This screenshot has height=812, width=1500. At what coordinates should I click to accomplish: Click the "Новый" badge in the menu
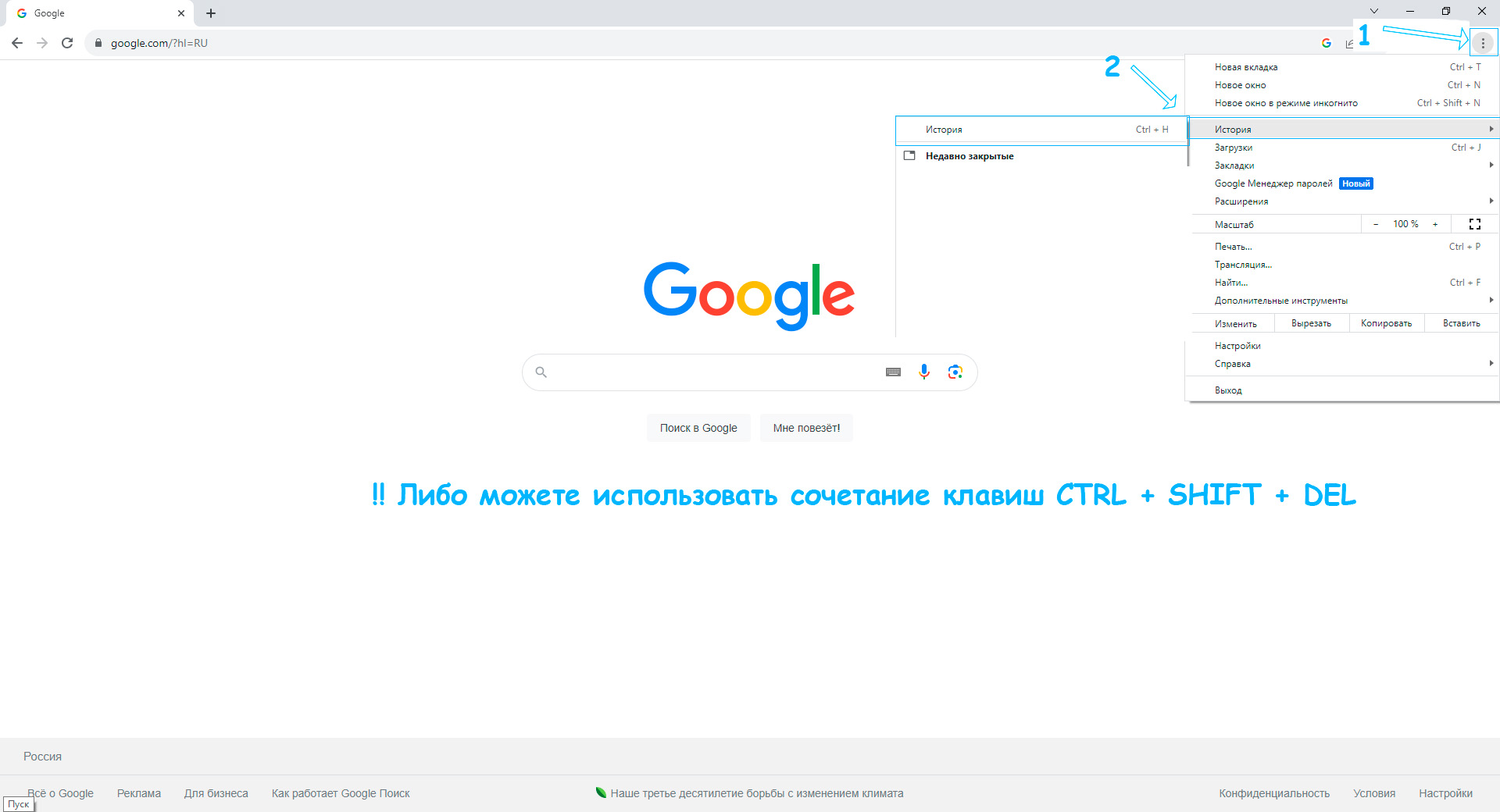tap(1356, 183)
